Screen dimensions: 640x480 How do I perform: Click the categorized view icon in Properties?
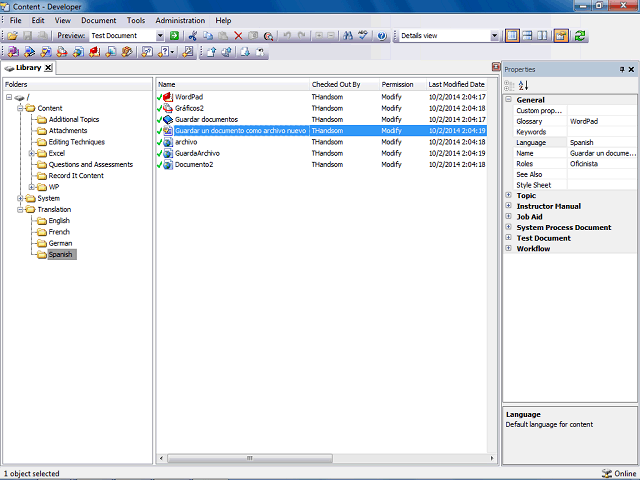tap(509, 85)
